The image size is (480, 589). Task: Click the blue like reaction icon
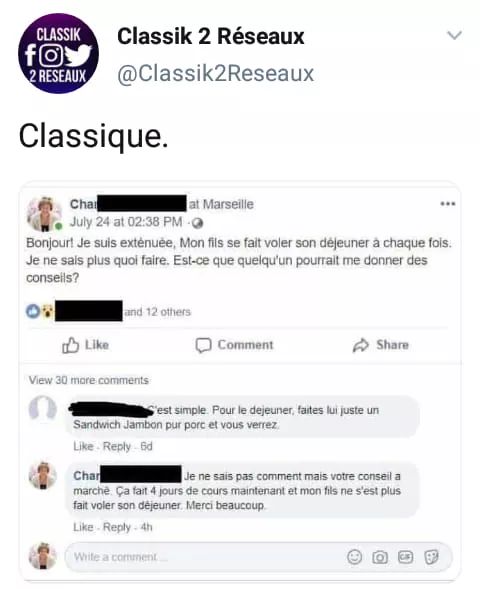pos(33,311)
